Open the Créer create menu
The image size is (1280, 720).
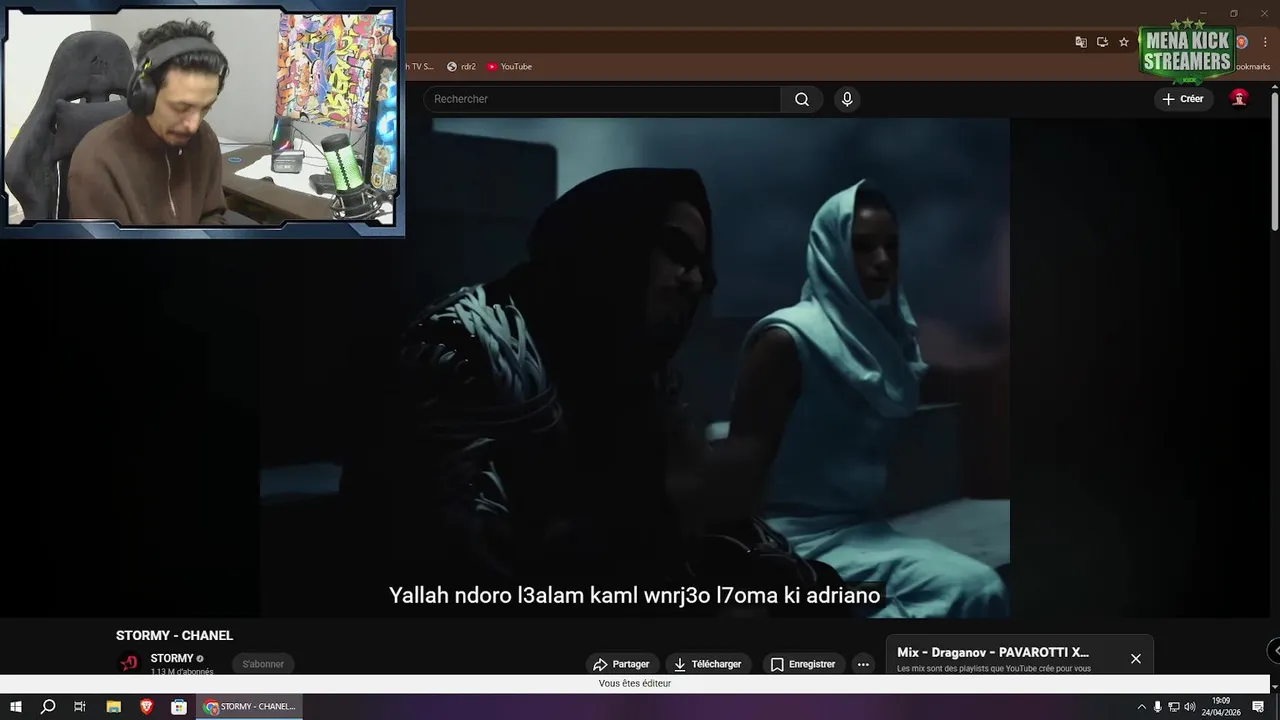coord(1183,99)
